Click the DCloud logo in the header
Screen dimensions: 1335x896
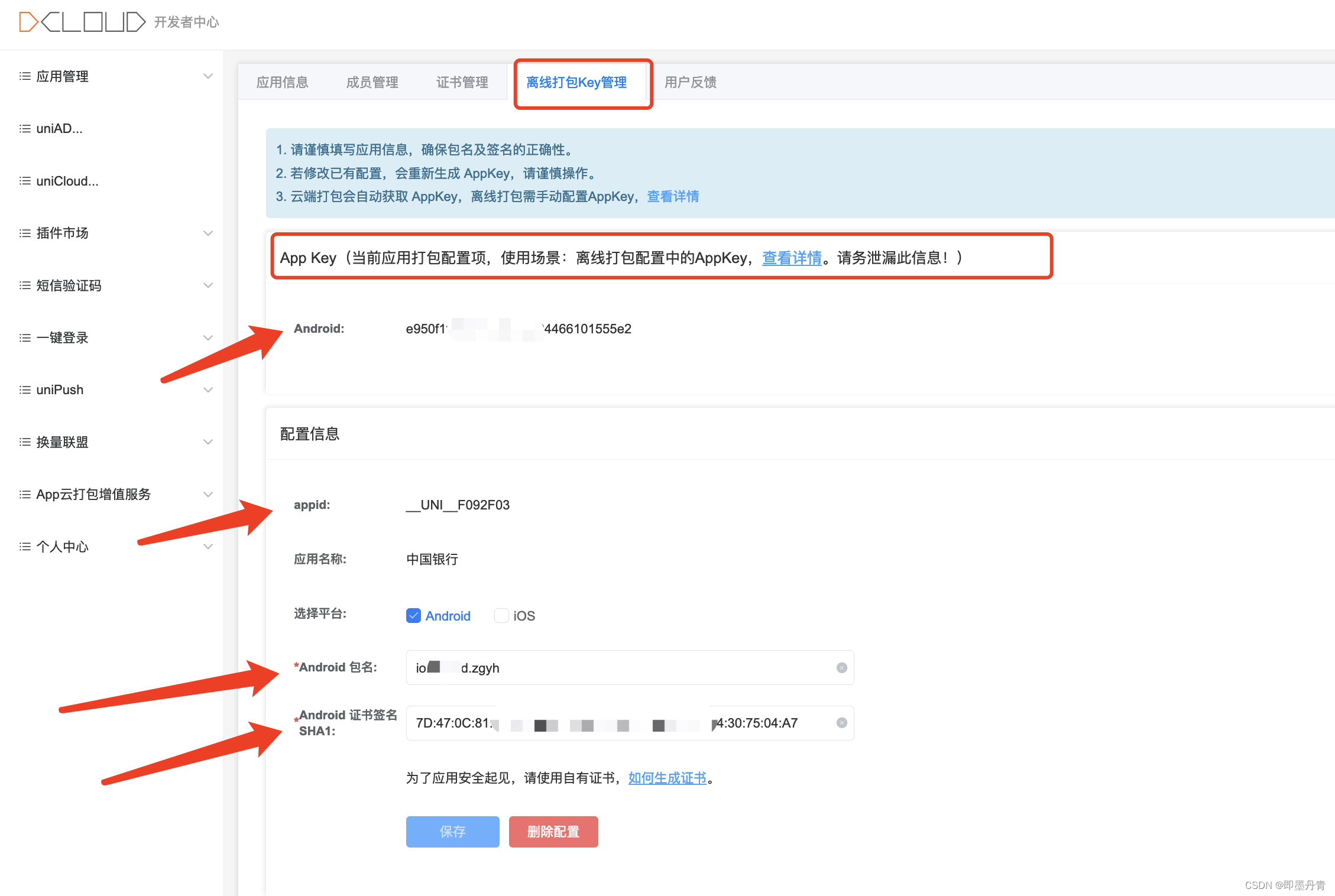(x=82, y=22)
